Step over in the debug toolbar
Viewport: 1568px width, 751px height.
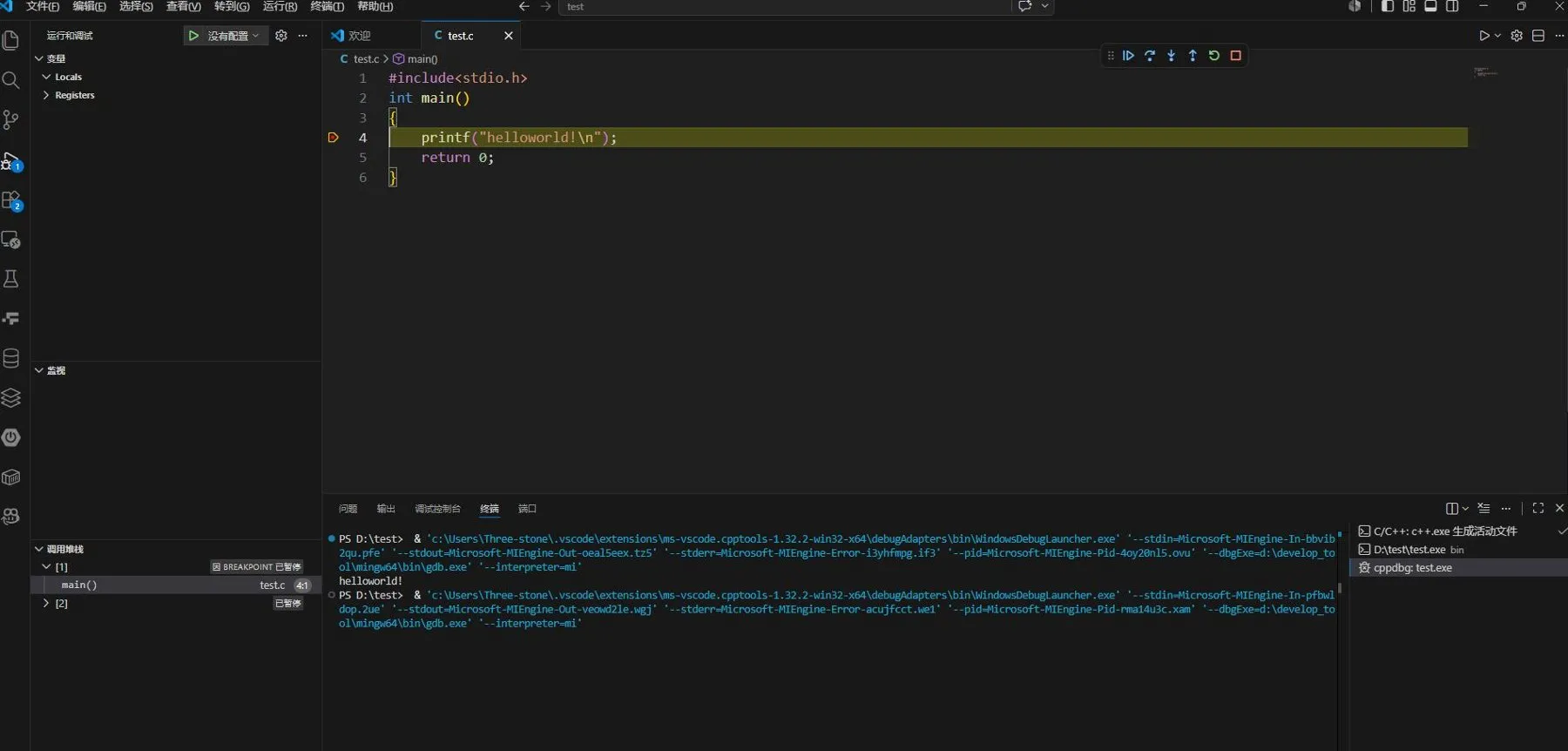(x=1150, y=56)
